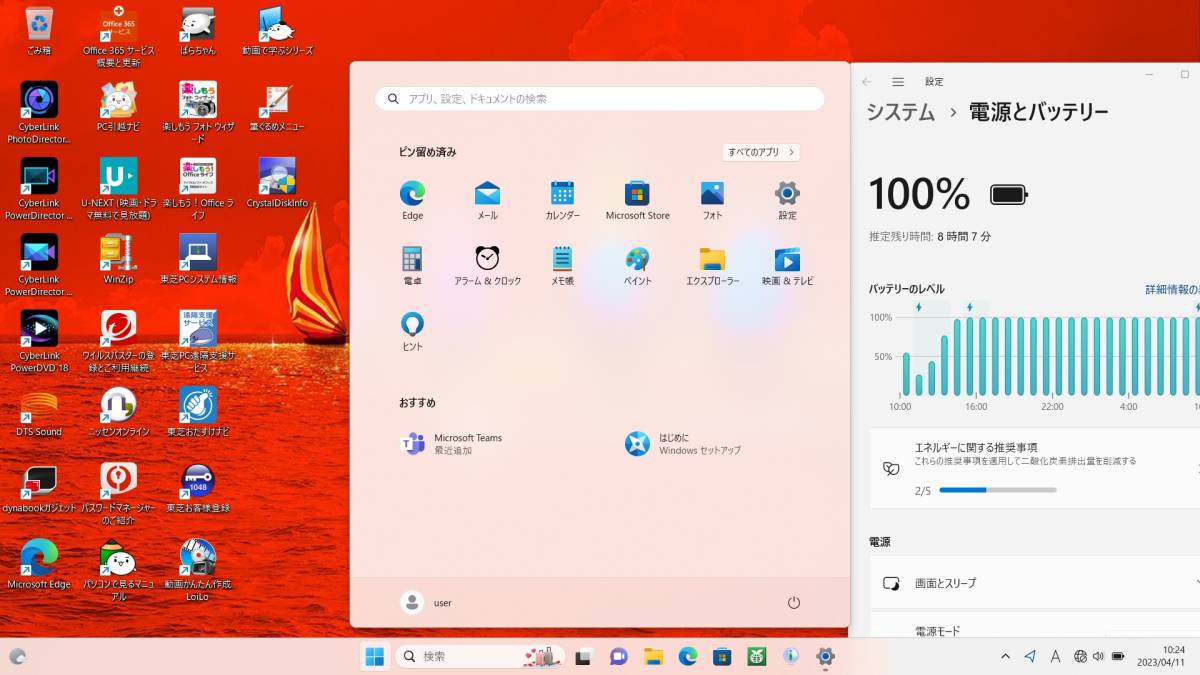
Task: Open エクスプローラー pinned app
Action: pyautogui.click(x=712, y=267)
